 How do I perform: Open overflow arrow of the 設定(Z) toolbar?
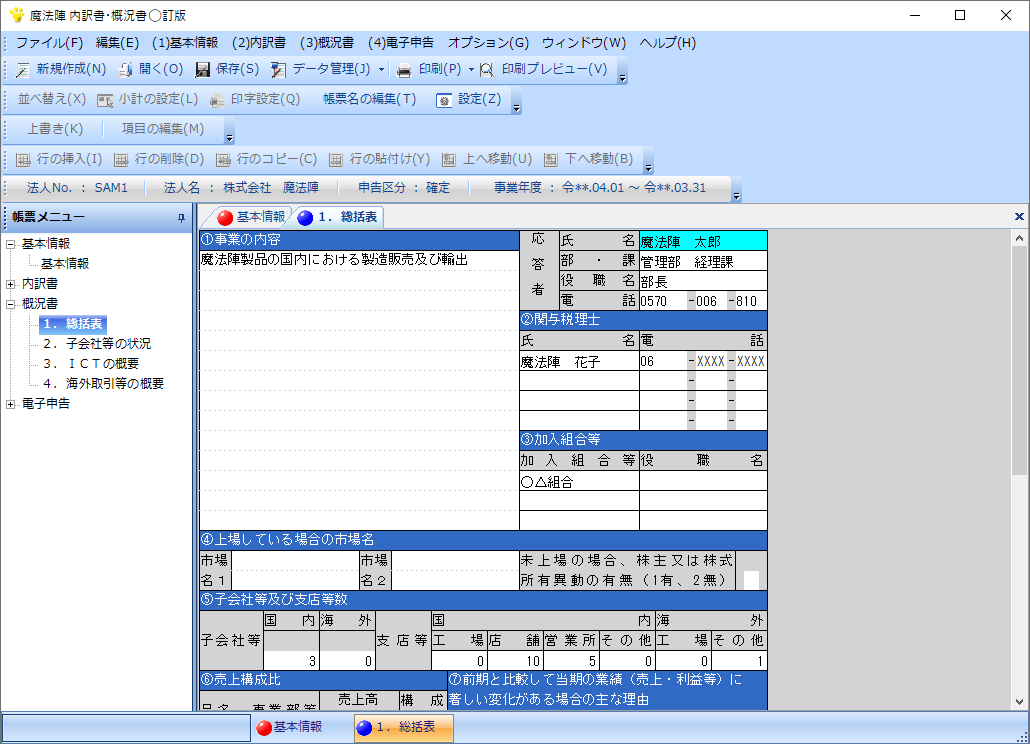pos(516,101)
